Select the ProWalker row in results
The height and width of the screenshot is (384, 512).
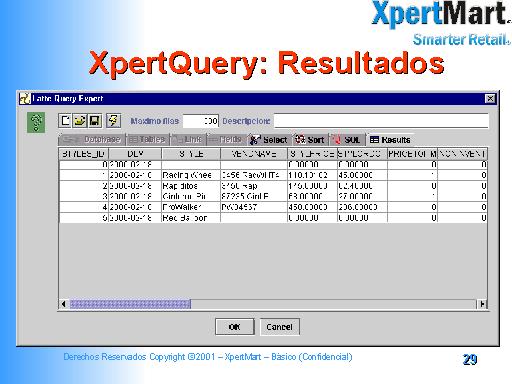coord(273,207)
